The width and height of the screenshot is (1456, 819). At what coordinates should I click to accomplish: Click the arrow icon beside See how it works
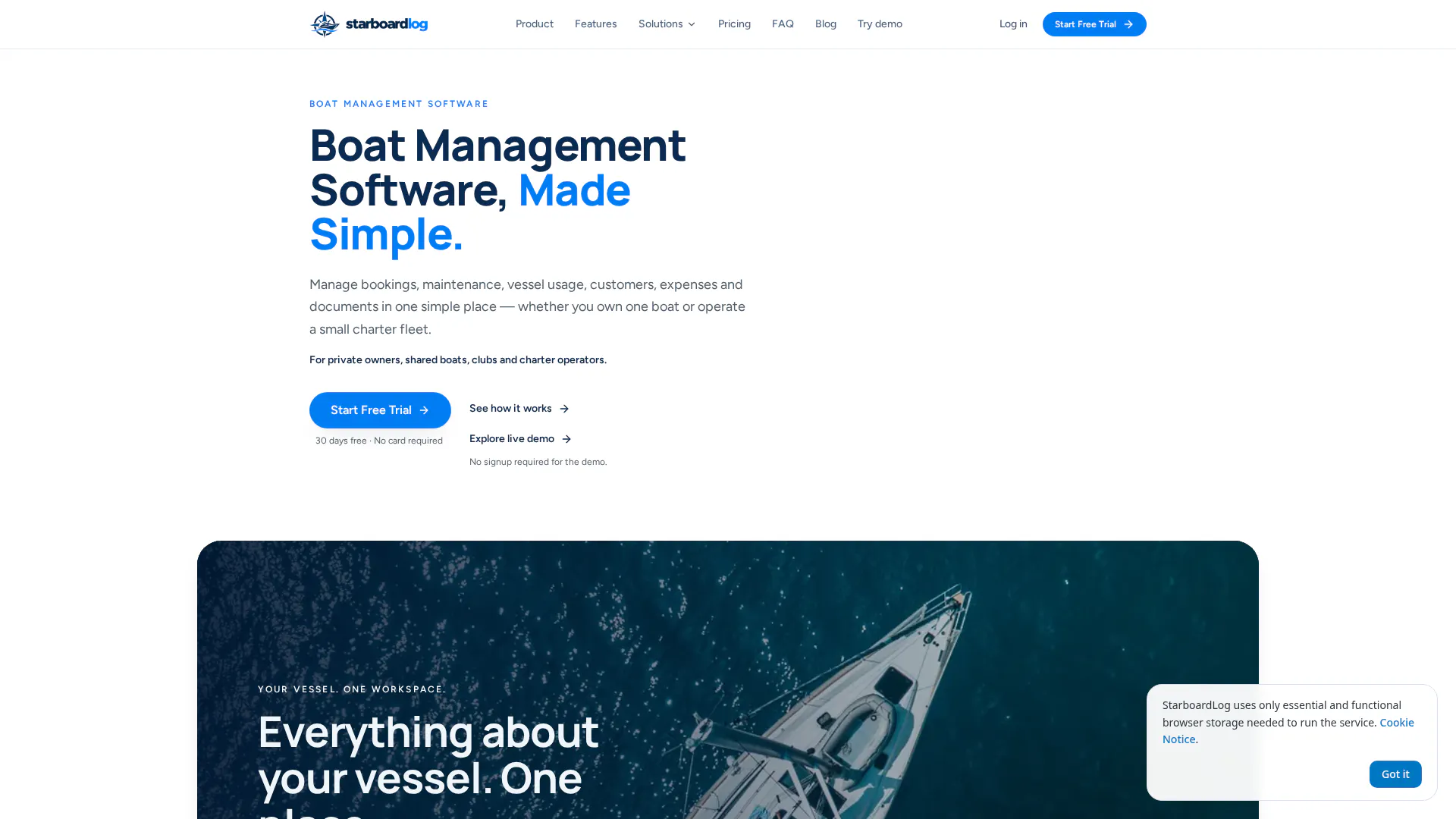click(564, 409)
